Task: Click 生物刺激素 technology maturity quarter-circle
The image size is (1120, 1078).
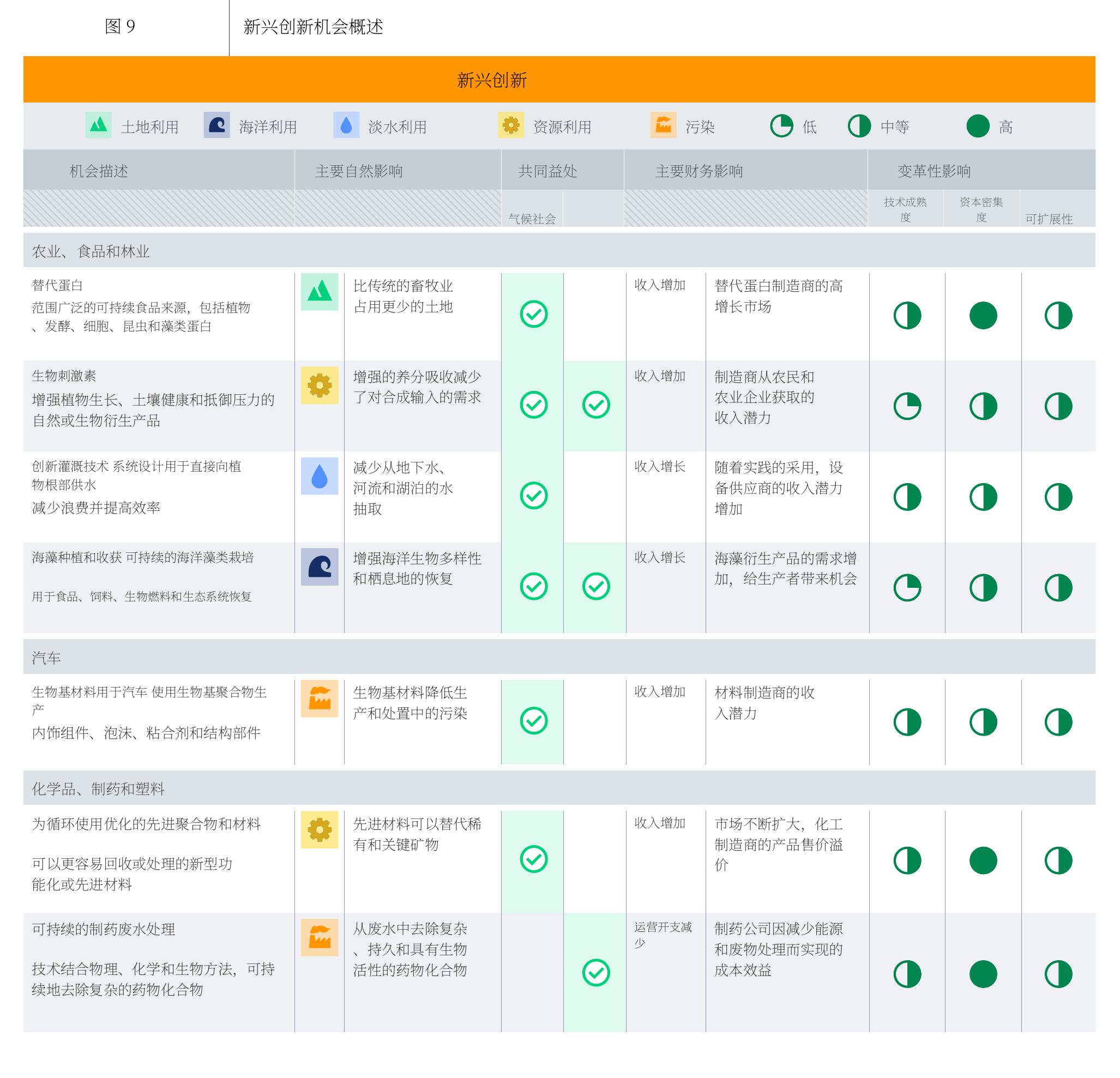Action: coord(907,406)
